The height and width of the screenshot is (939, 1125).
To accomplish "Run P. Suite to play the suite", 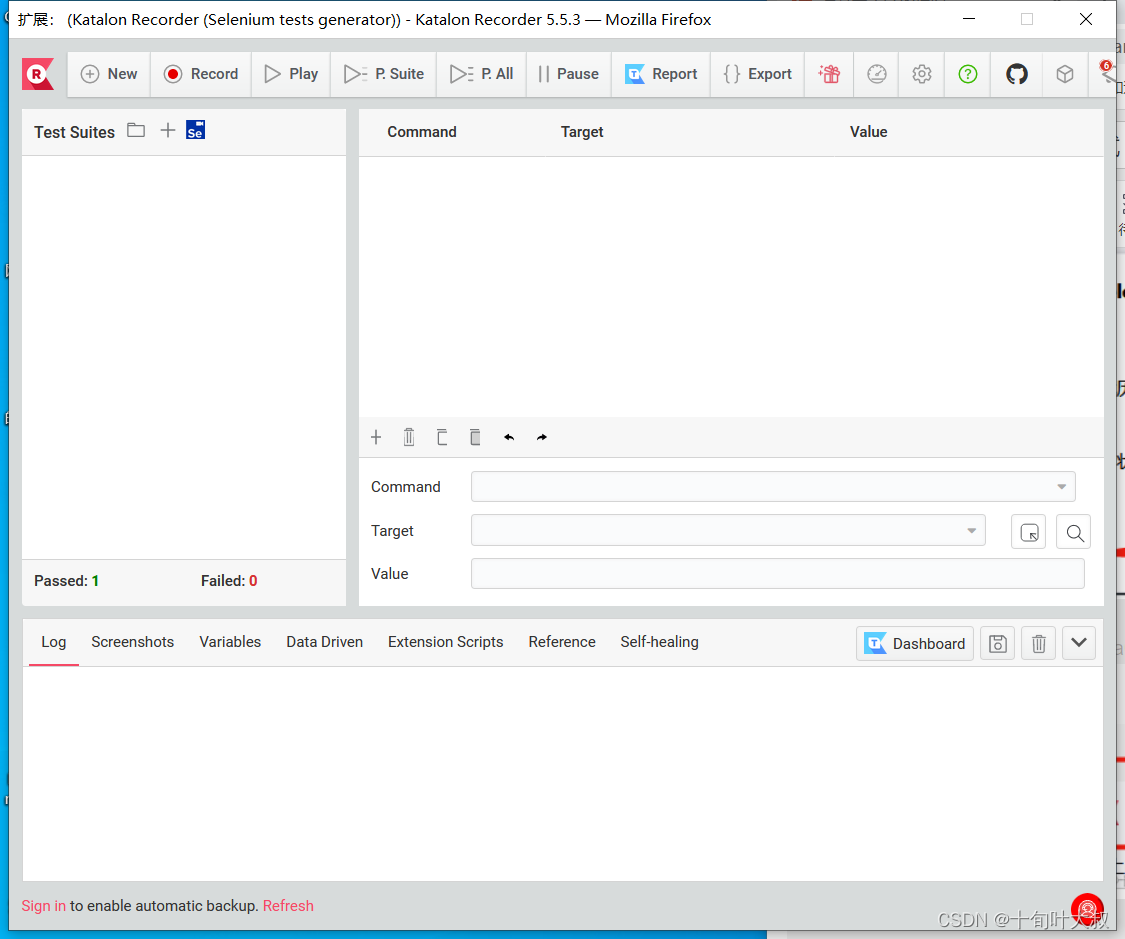I will (x=384, y=74).
